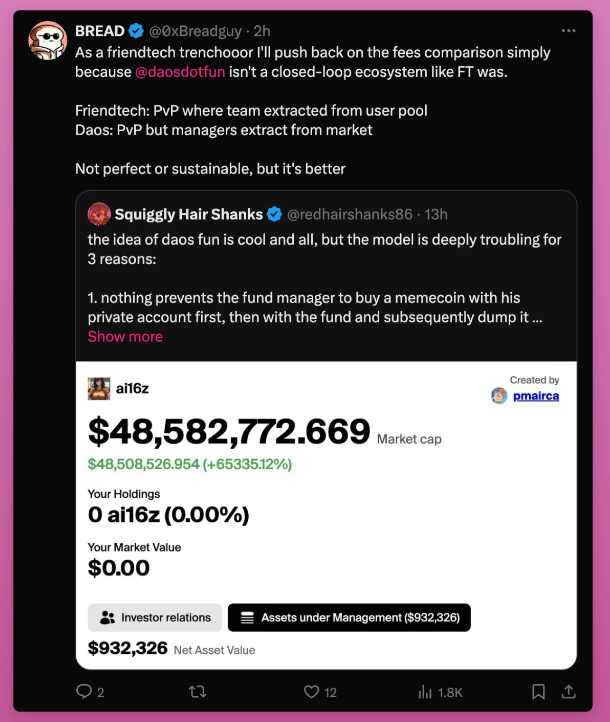Click BREAD's verified badge
Screen dimensions: 610x722
click(x=137, y=31)
